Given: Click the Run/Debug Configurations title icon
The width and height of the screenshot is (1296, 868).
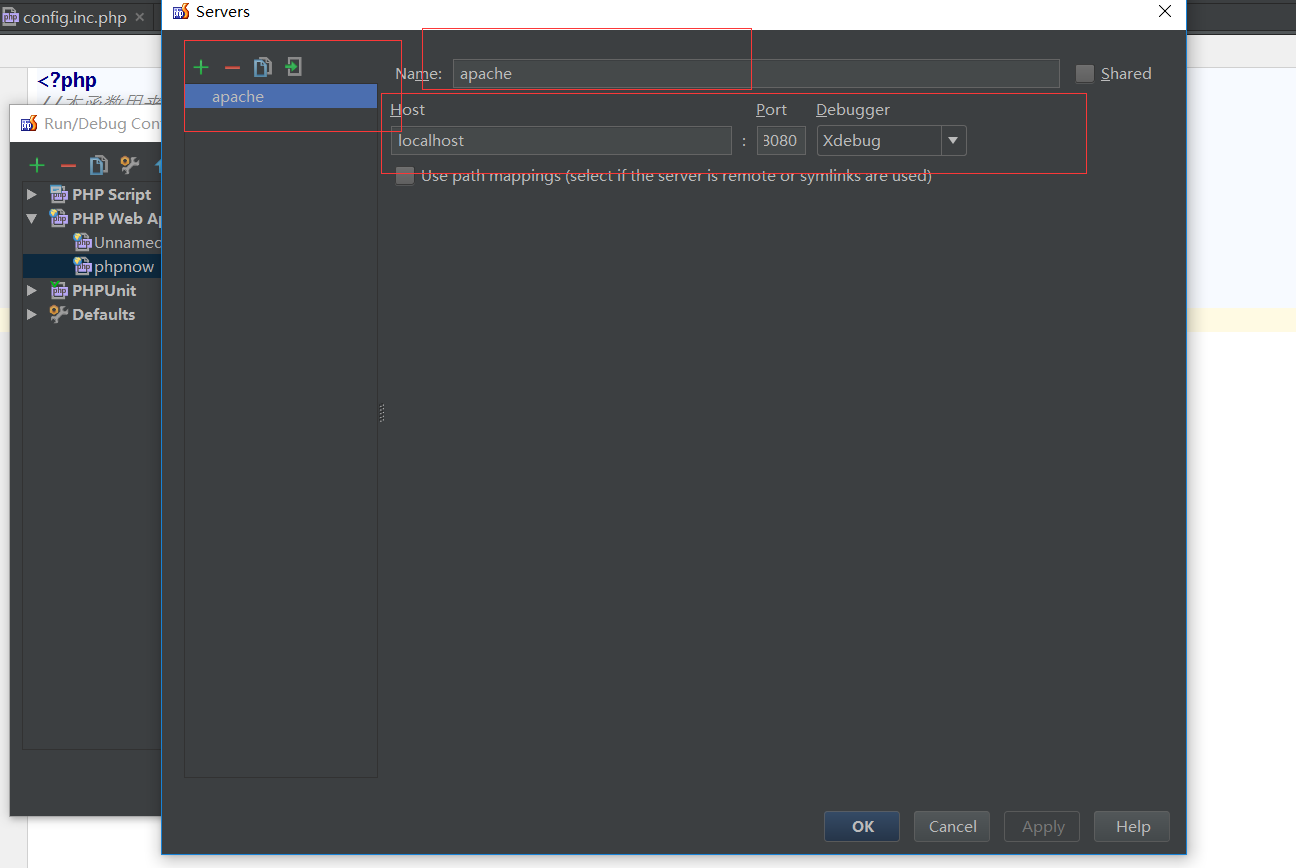Looking at the screenshot, I should [x=29, y=124].
